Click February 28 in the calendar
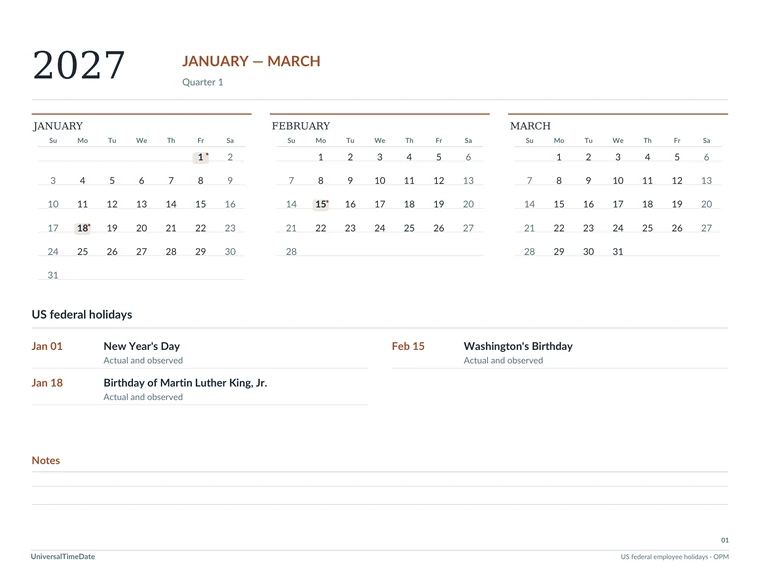The image size is (760, 587). (291, 252)
